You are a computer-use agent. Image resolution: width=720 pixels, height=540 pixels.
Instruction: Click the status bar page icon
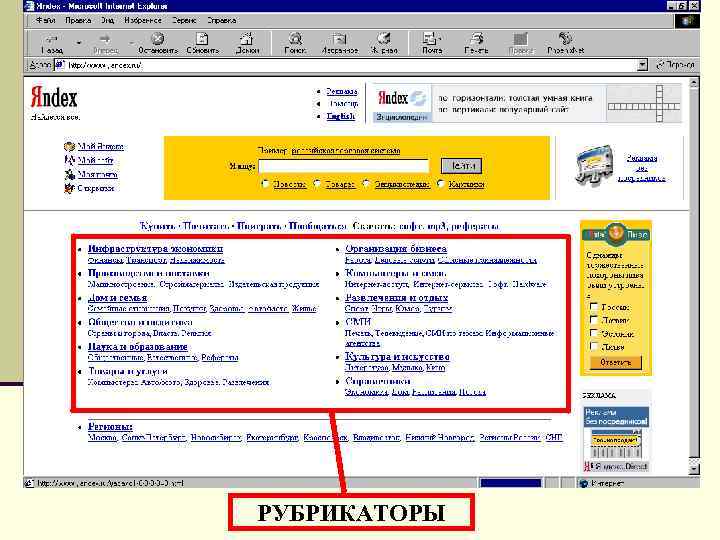pyautogui.click(x=29, y=483)
